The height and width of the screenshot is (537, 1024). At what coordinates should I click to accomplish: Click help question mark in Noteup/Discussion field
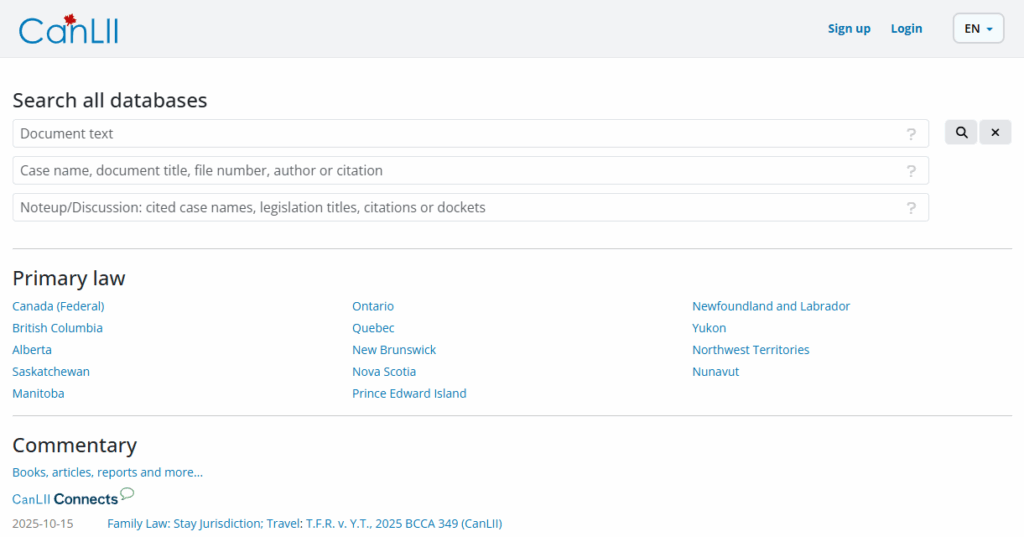pos(911,208)
